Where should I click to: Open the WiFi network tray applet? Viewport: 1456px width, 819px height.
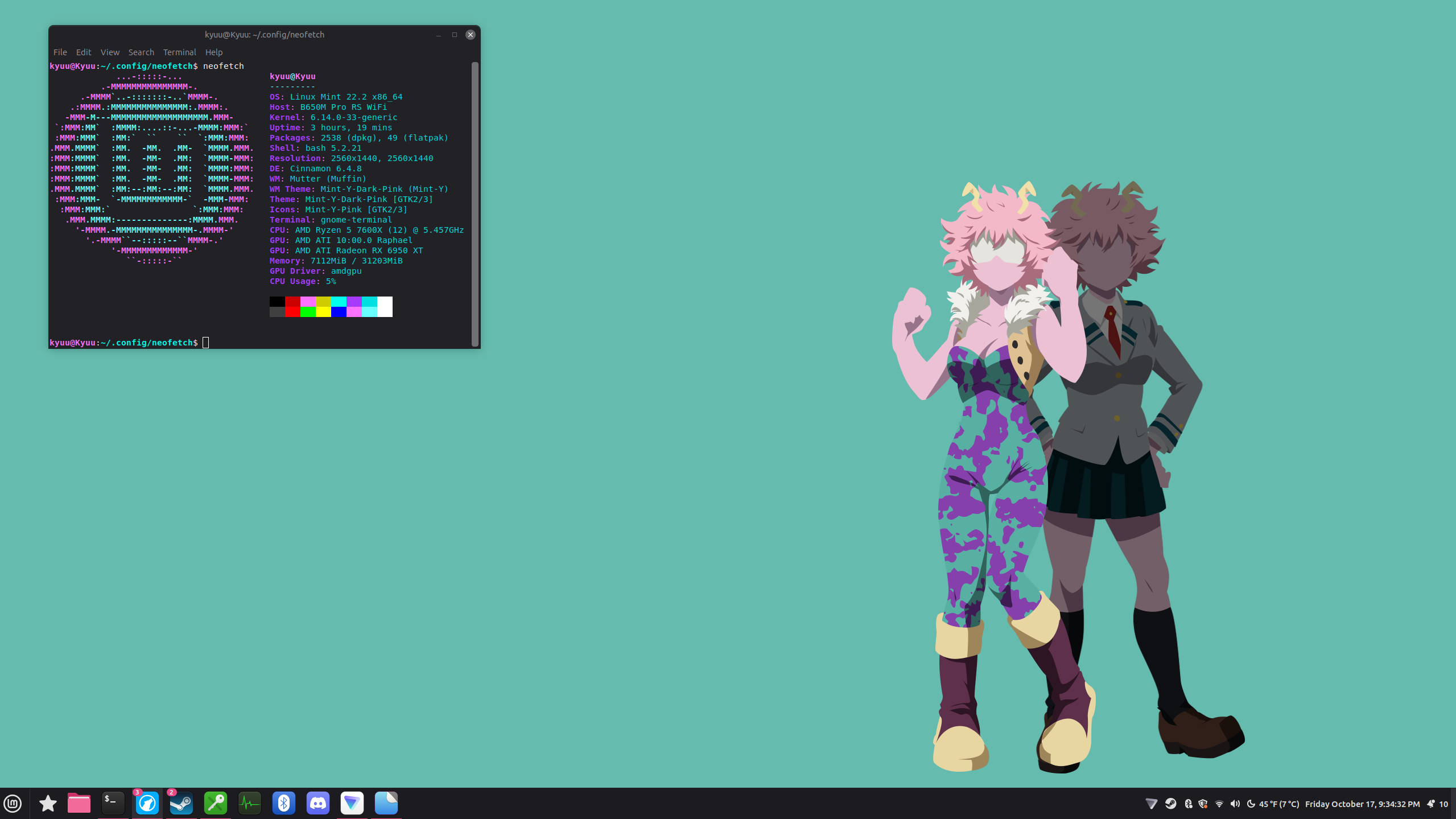(x=1219, y=804)
